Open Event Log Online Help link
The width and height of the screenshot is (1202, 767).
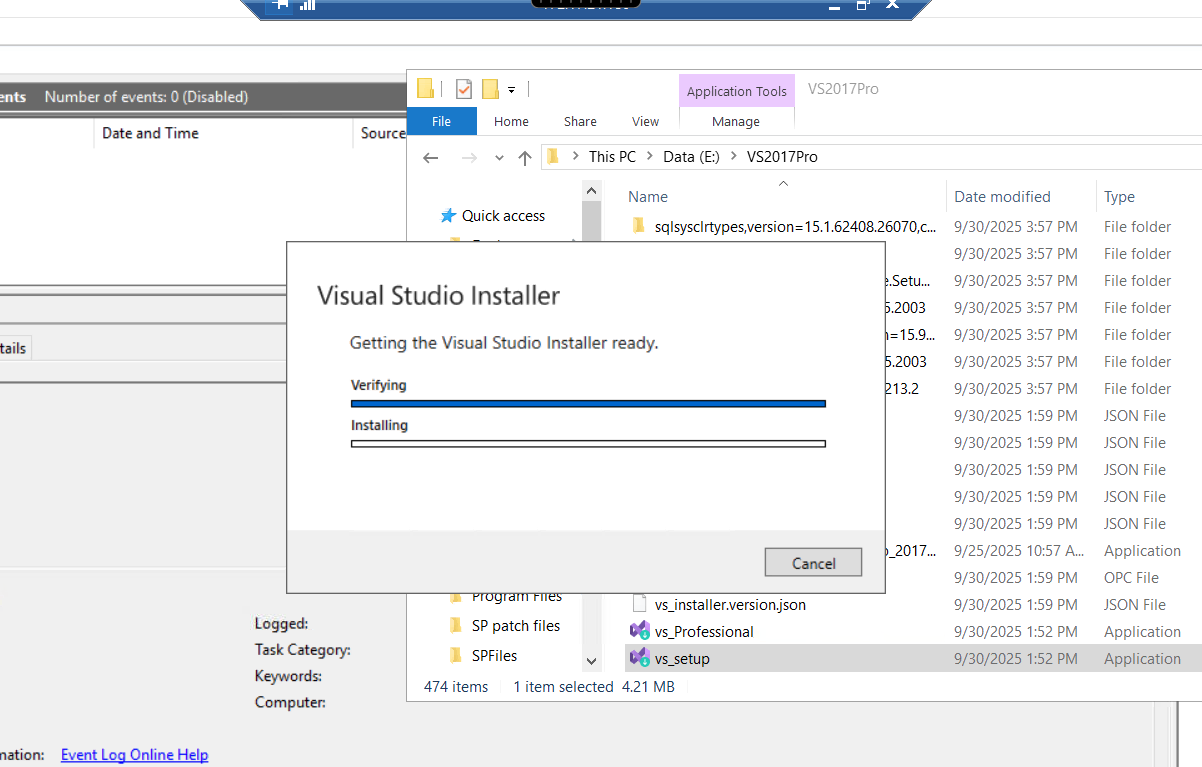click(134, 755)
